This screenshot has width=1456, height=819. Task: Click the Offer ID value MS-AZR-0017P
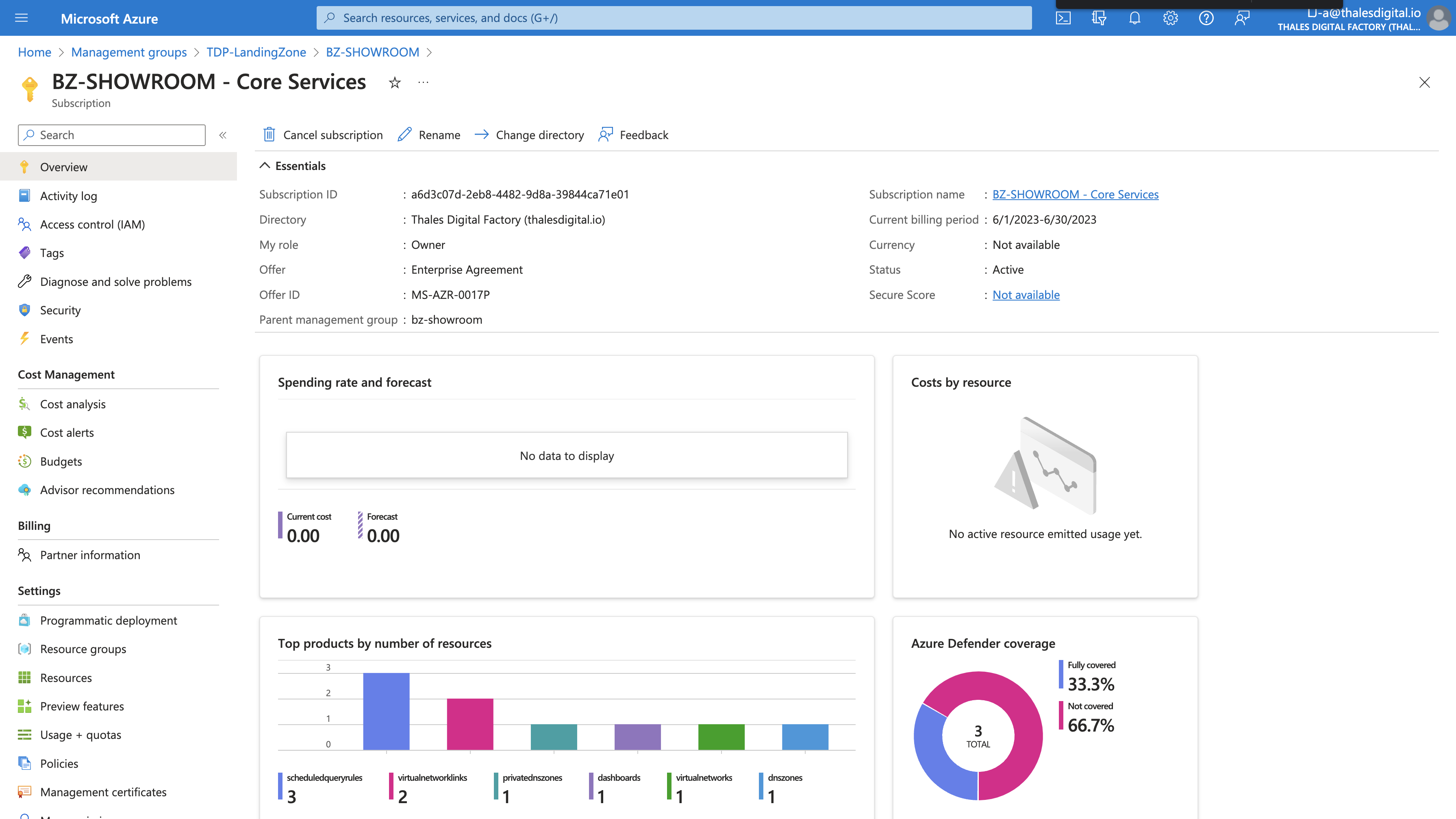pyautogui.click(x=450, y=295)
